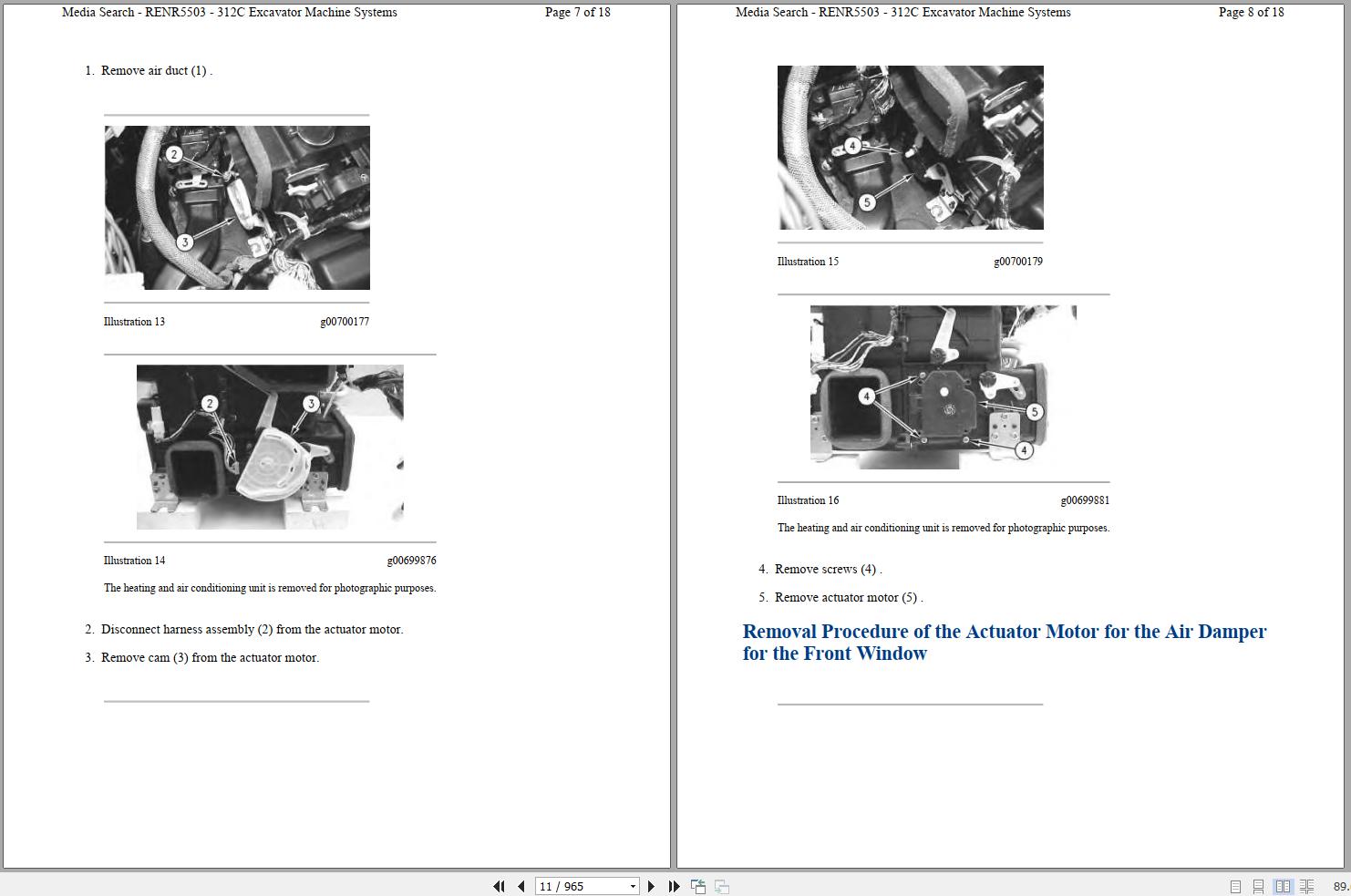Click 'Page 8 of 18' header
Image resolution: width=1351 pixels, height=896 pixels.
[x=1252, y=12]
